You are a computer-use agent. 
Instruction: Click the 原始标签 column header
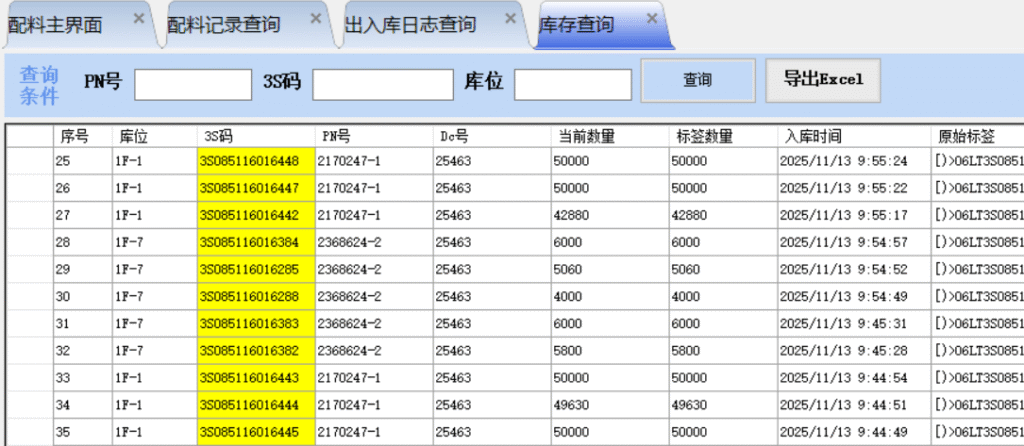coord(978,136)
